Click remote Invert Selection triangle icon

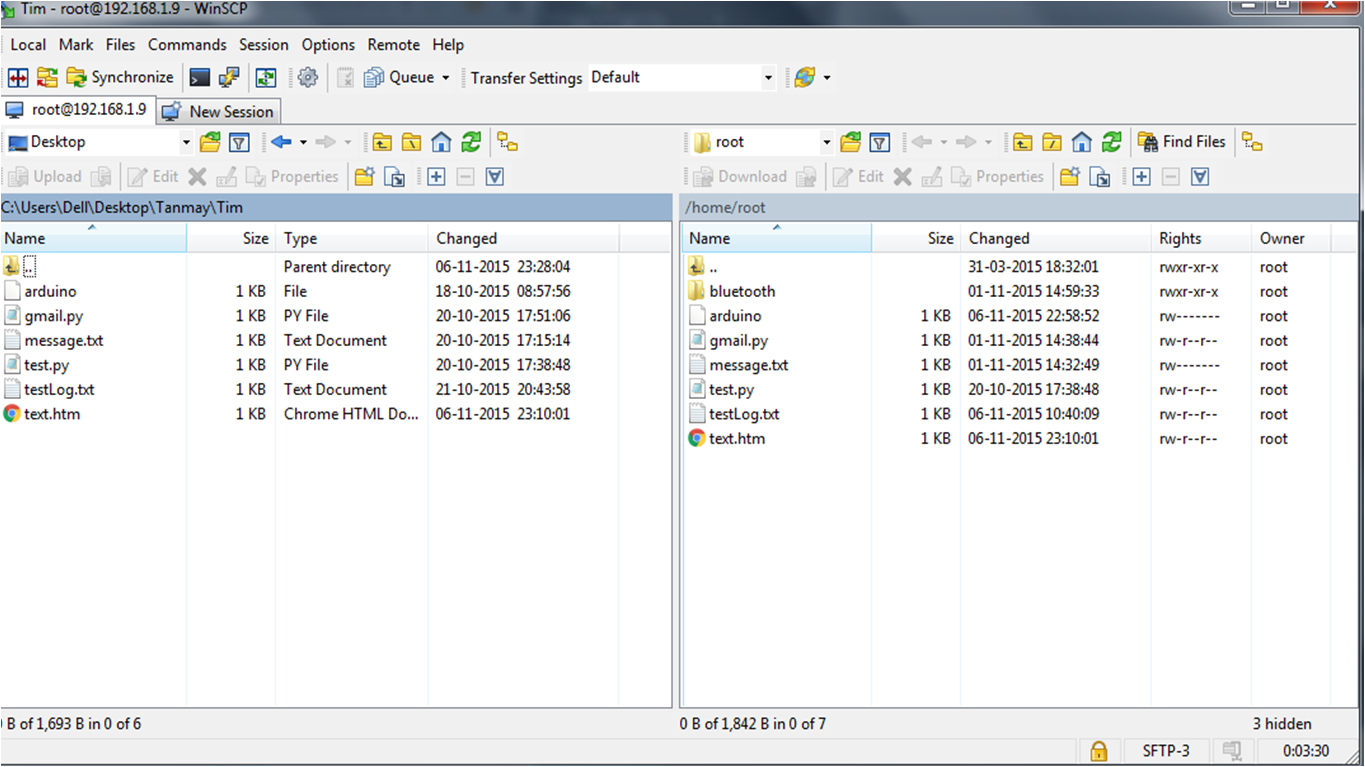click(1200, 177)
